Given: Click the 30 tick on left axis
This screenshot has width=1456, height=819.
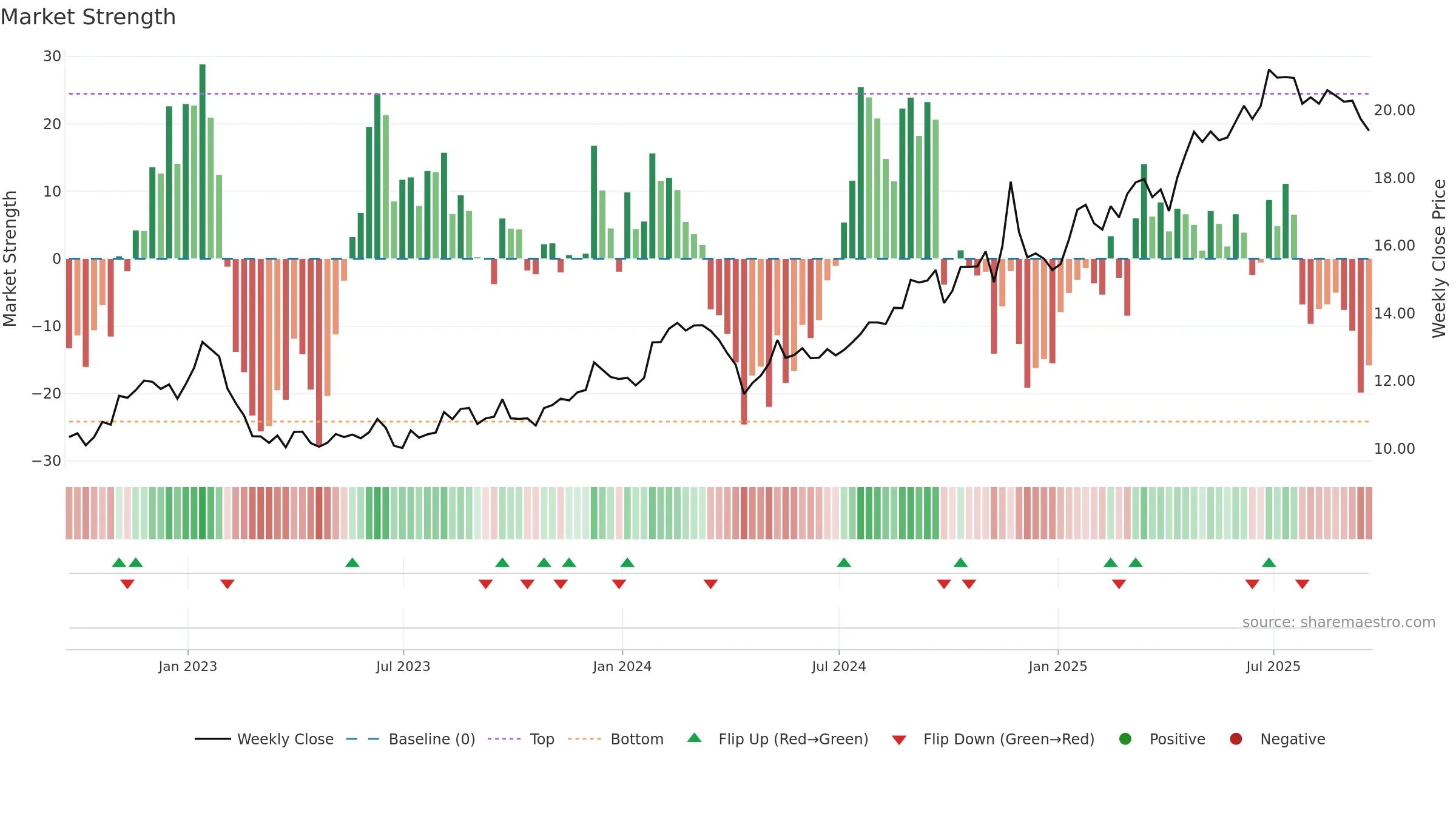Looking at the screenshot, I should click(52, 56).
